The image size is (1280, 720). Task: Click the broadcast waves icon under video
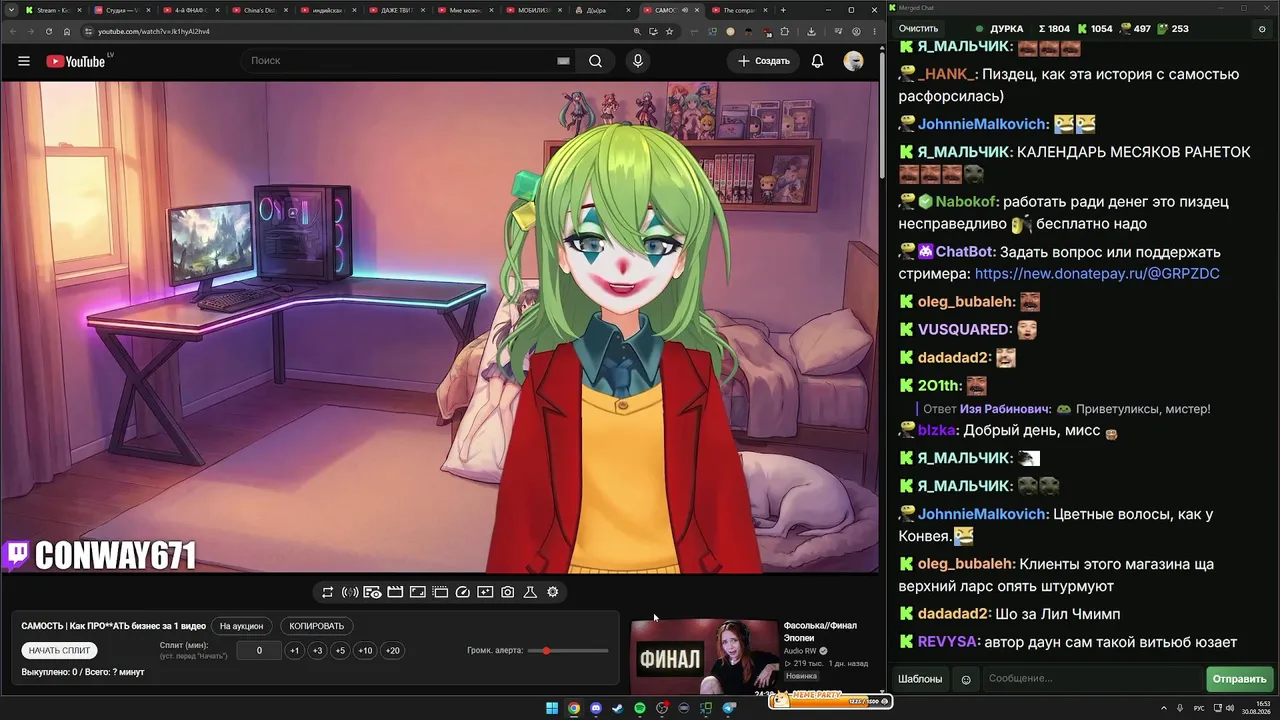tap(350, 592)
